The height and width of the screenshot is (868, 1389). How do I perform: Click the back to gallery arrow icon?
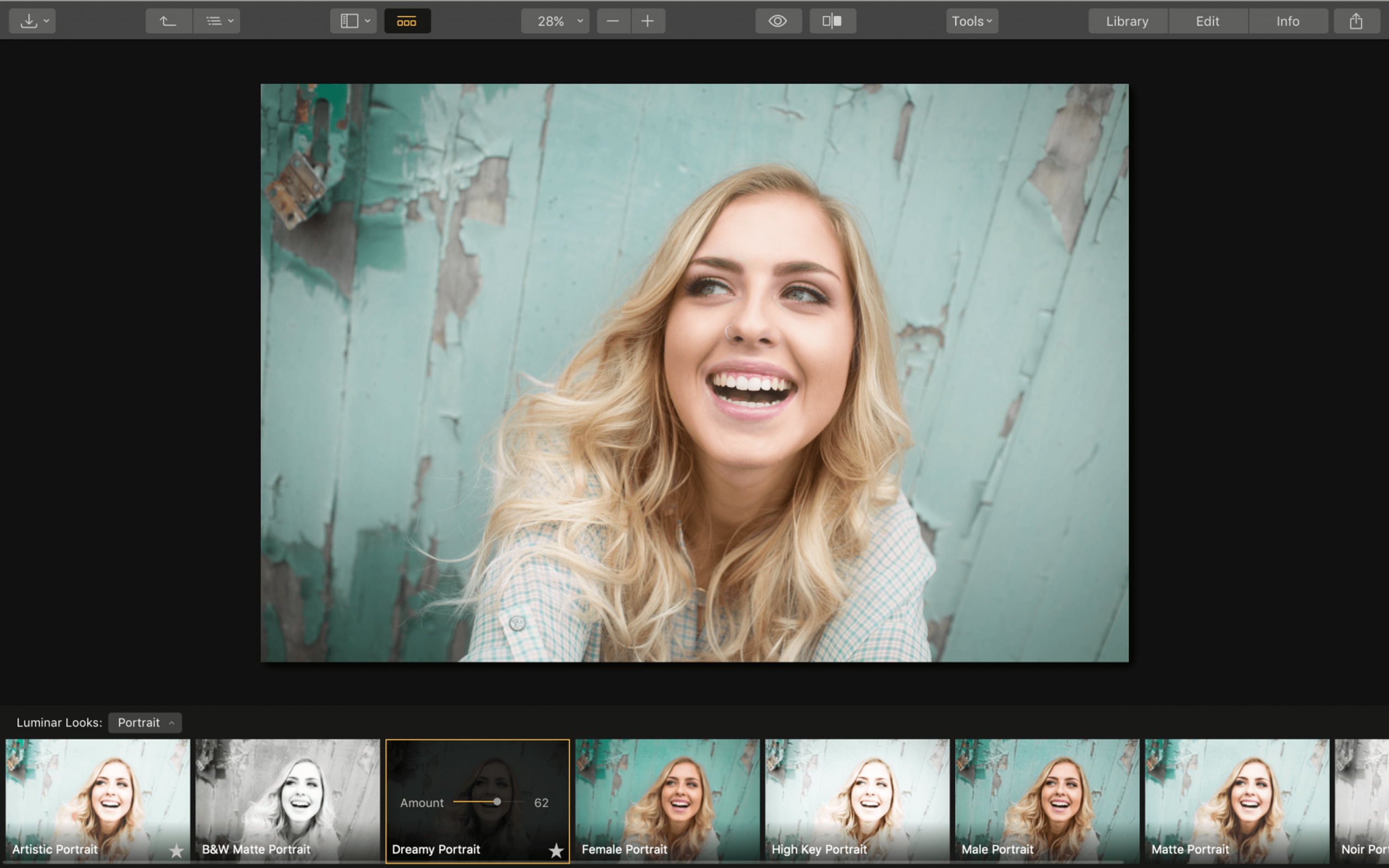tap(168, 21)
